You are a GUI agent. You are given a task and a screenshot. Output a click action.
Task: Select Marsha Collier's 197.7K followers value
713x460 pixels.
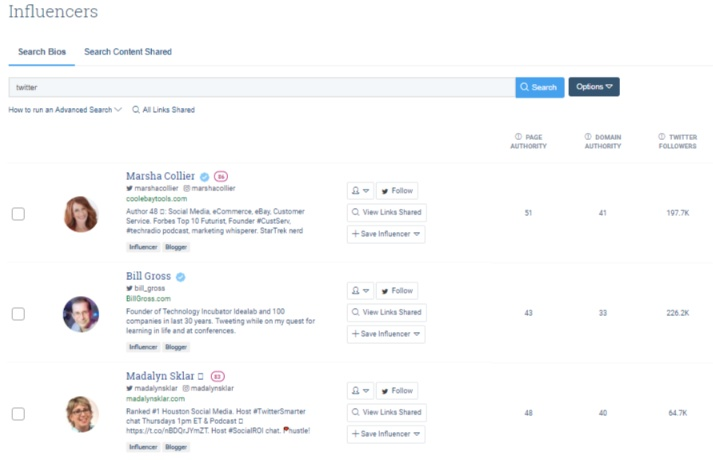tap(678, 213)
